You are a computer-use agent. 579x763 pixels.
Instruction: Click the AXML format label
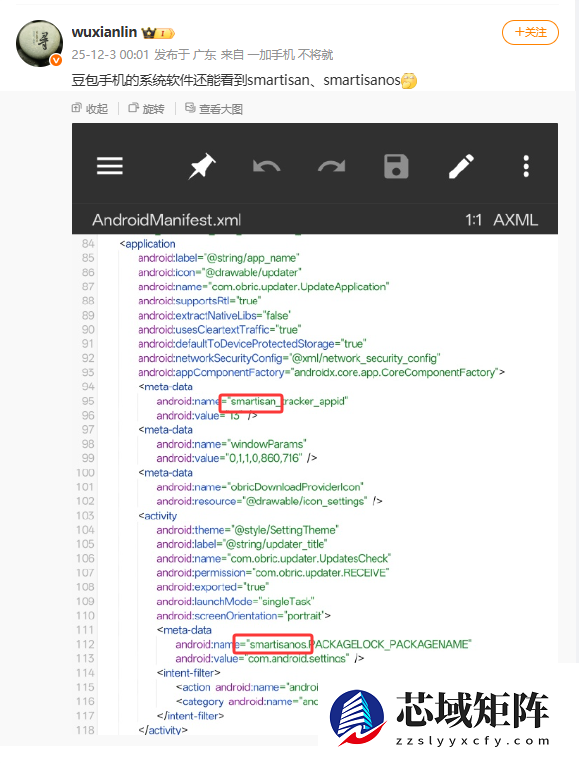click(x=516, y=220)
